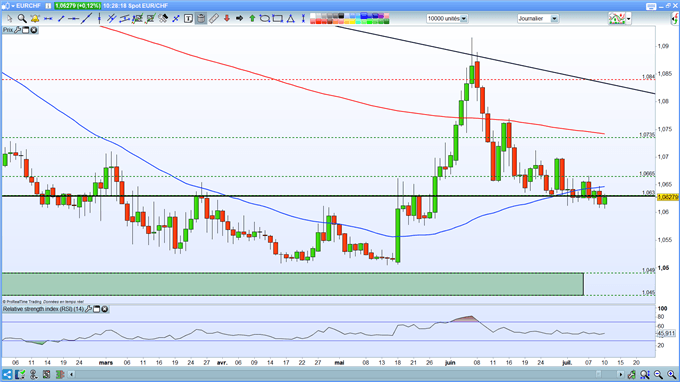Choose the parallel lines drawing tool
This screenshot has height=382, width=680.
(112, 19)
